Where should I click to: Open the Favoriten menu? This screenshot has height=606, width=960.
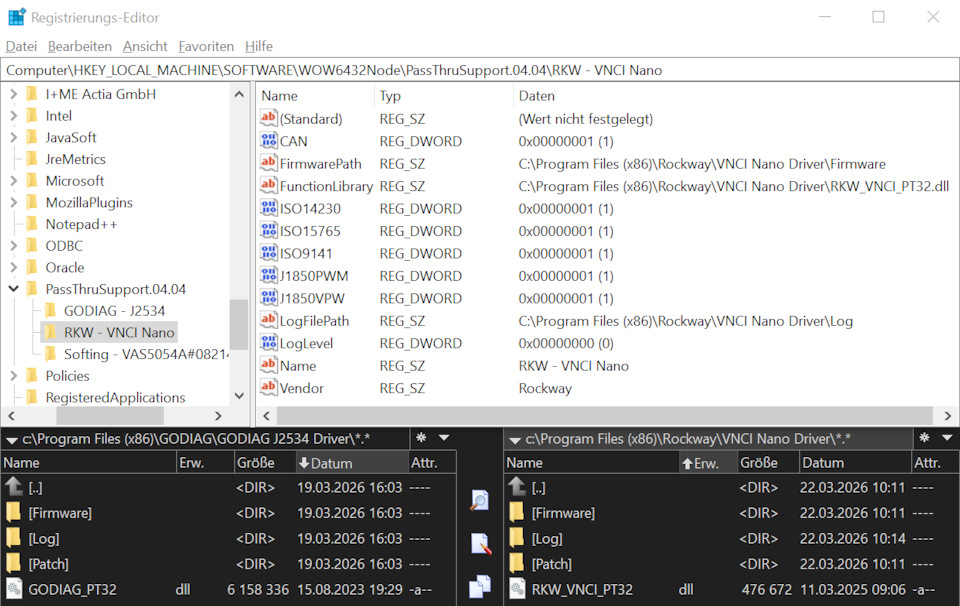[206, 47]
